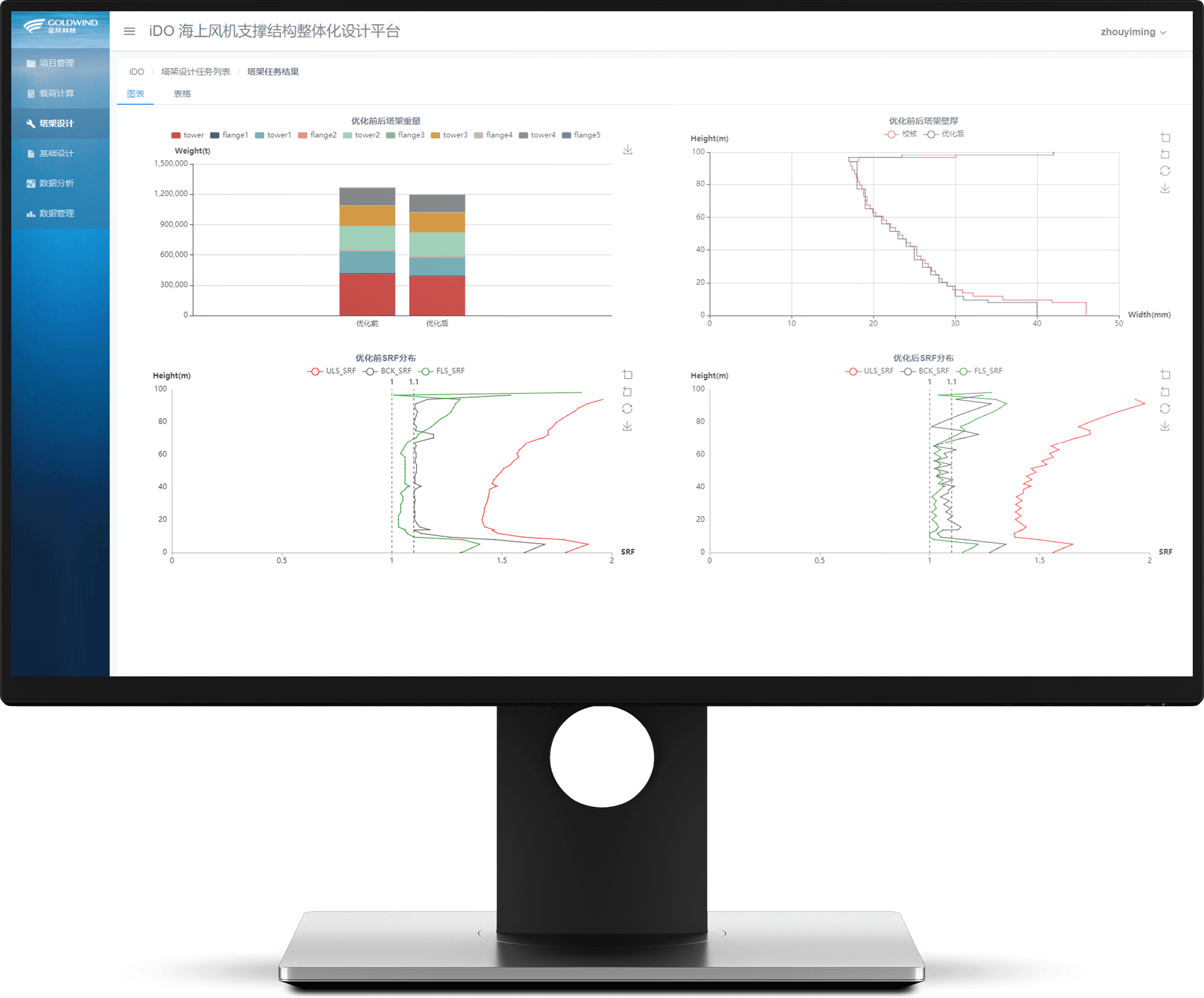Click the red tower legend color swatch

click(x=176, y=135)
